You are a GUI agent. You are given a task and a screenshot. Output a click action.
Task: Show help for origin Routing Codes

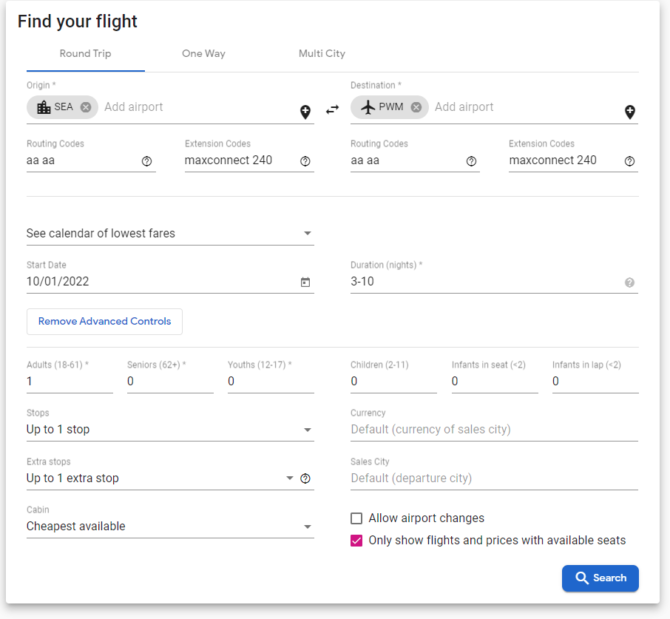[x=147, y=161]
